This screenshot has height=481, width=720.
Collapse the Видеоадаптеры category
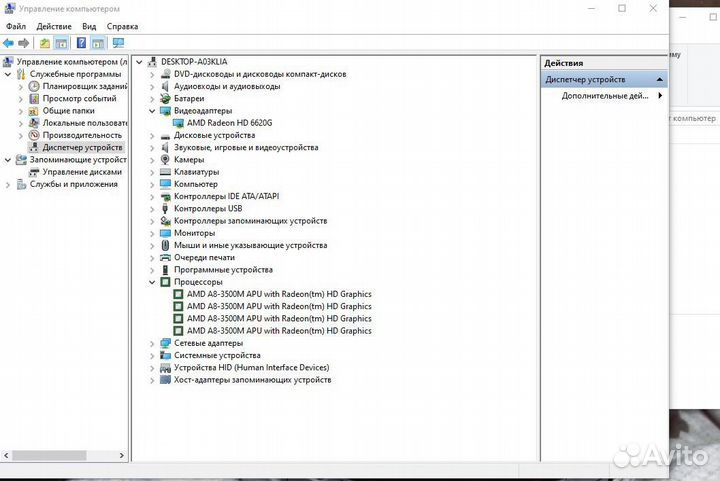pos(152,111)
